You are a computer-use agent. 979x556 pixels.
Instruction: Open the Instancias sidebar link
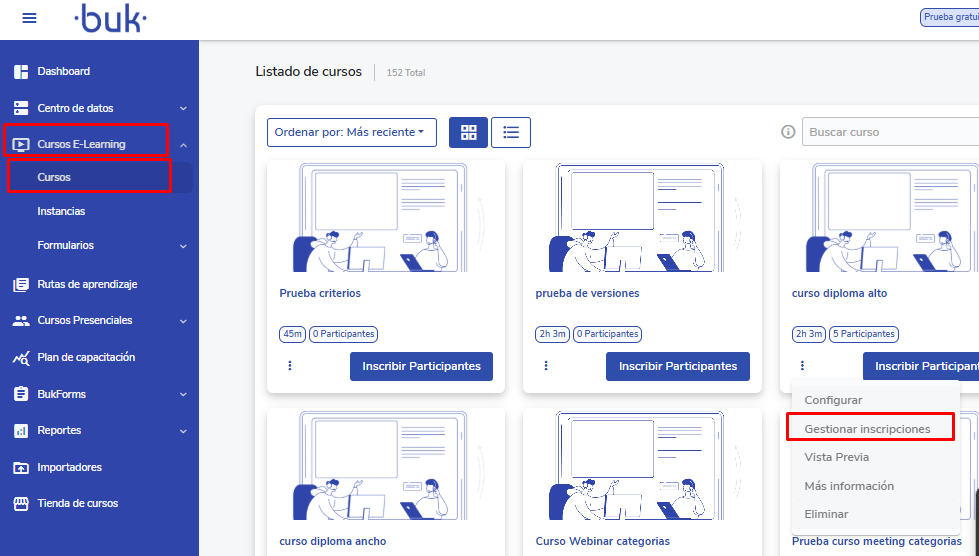[x=61, y=212]
